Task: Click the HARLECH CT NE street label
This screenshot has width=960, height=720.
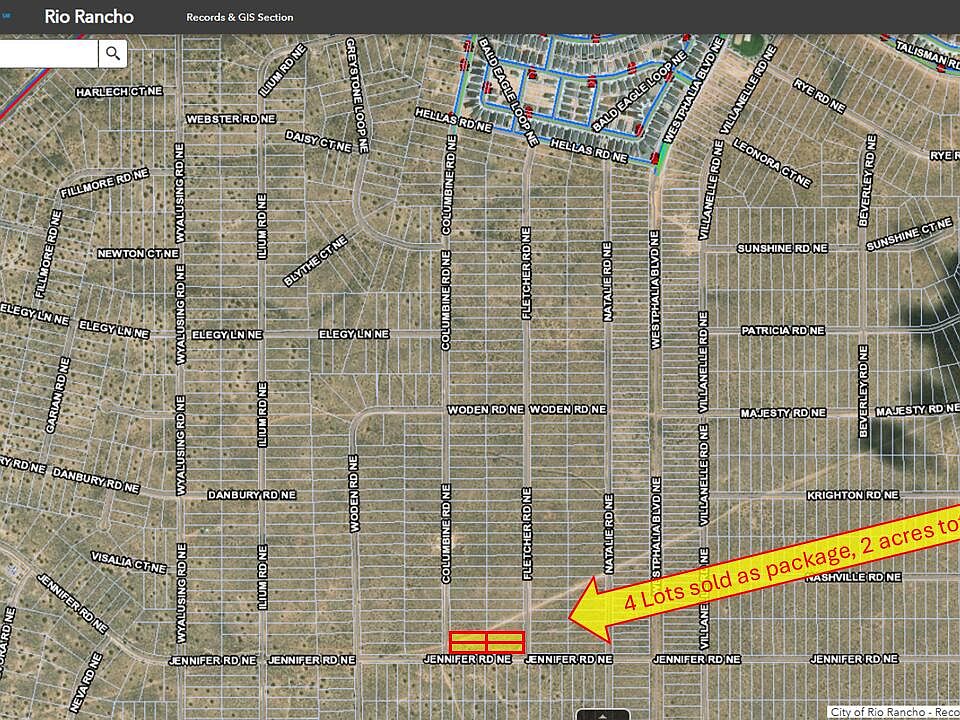Action: point(119,92)
